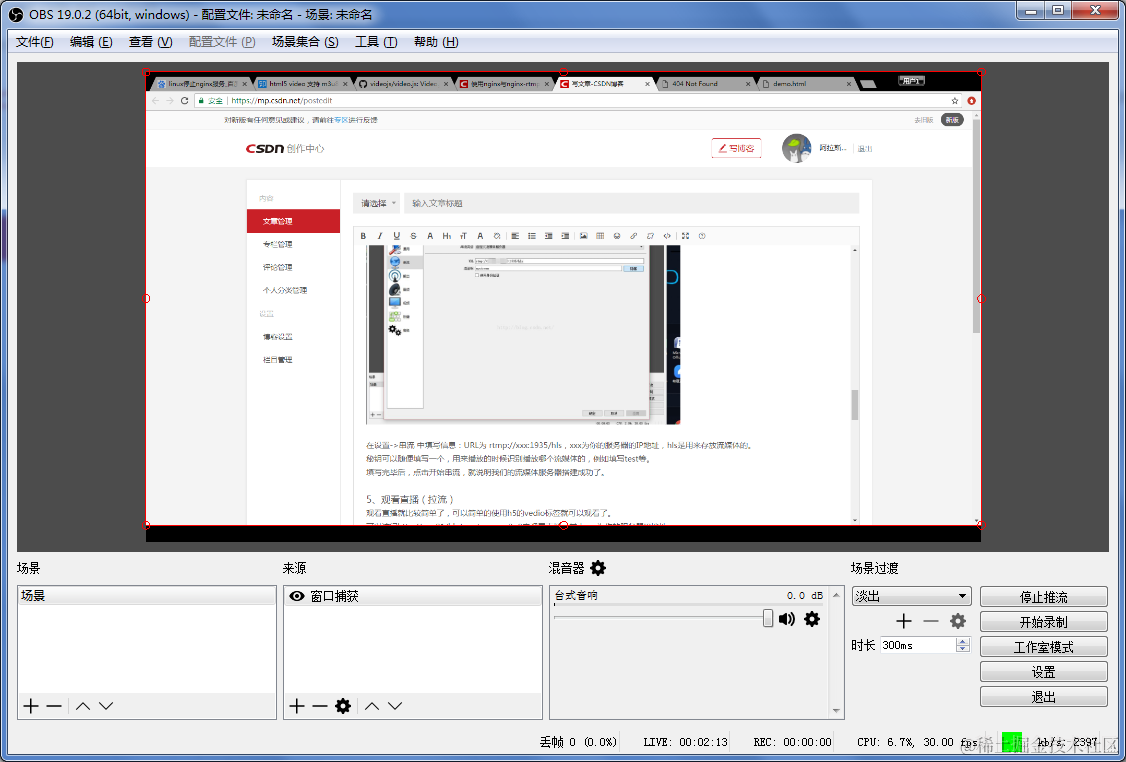
Task: Add a new source with plus icon
Action: pyautogui.click(x=297, y=706)
